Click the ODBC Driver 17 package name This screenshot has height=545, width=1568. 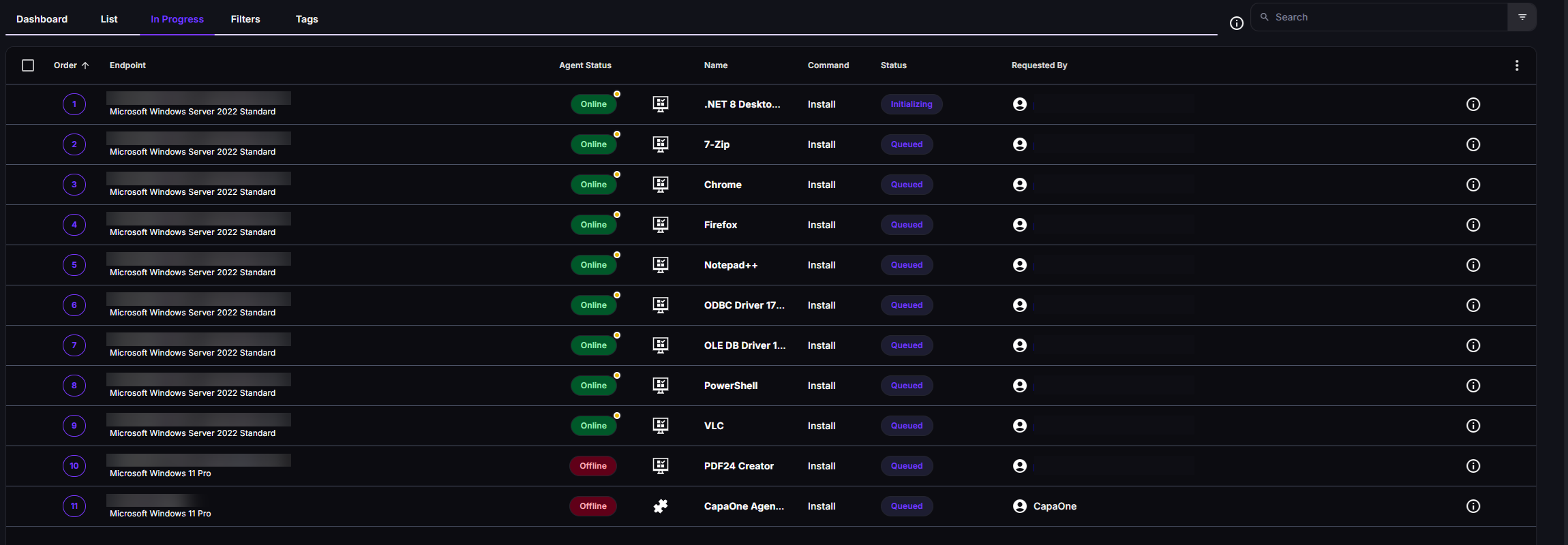point(744,305)
